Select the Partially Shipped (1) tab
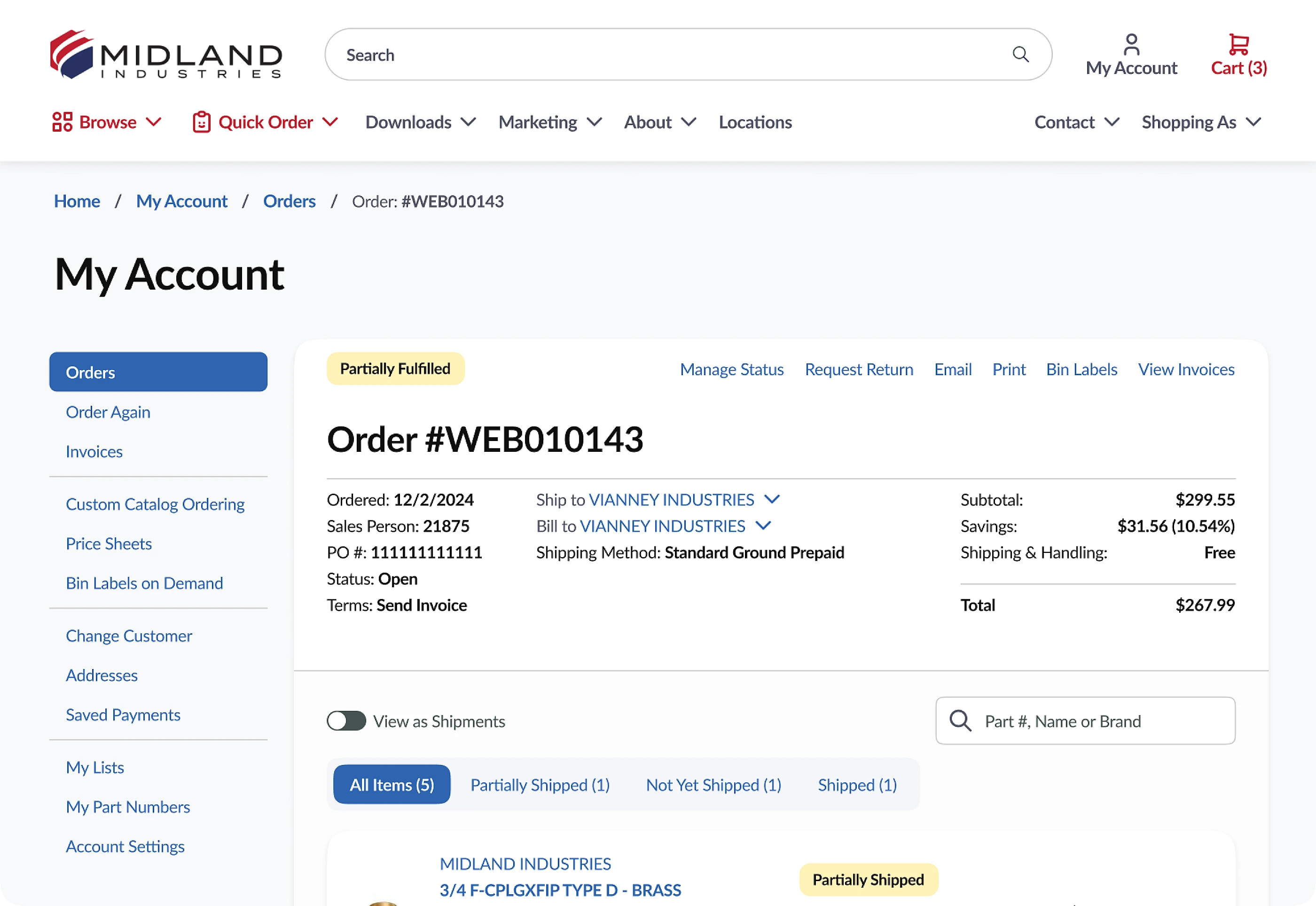The width and height of the screenshot is (1316, 906). pyautogui.click(x=540, y=785)
